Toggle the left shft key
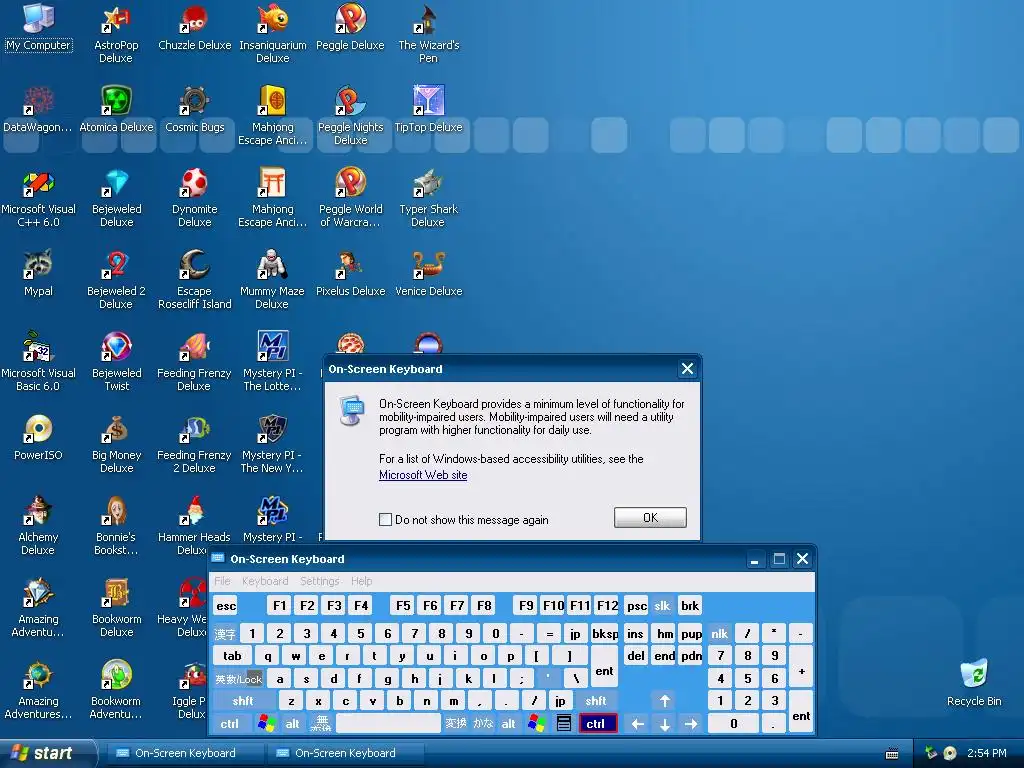This screenshot has height=768, width=1024. [243, 701]
